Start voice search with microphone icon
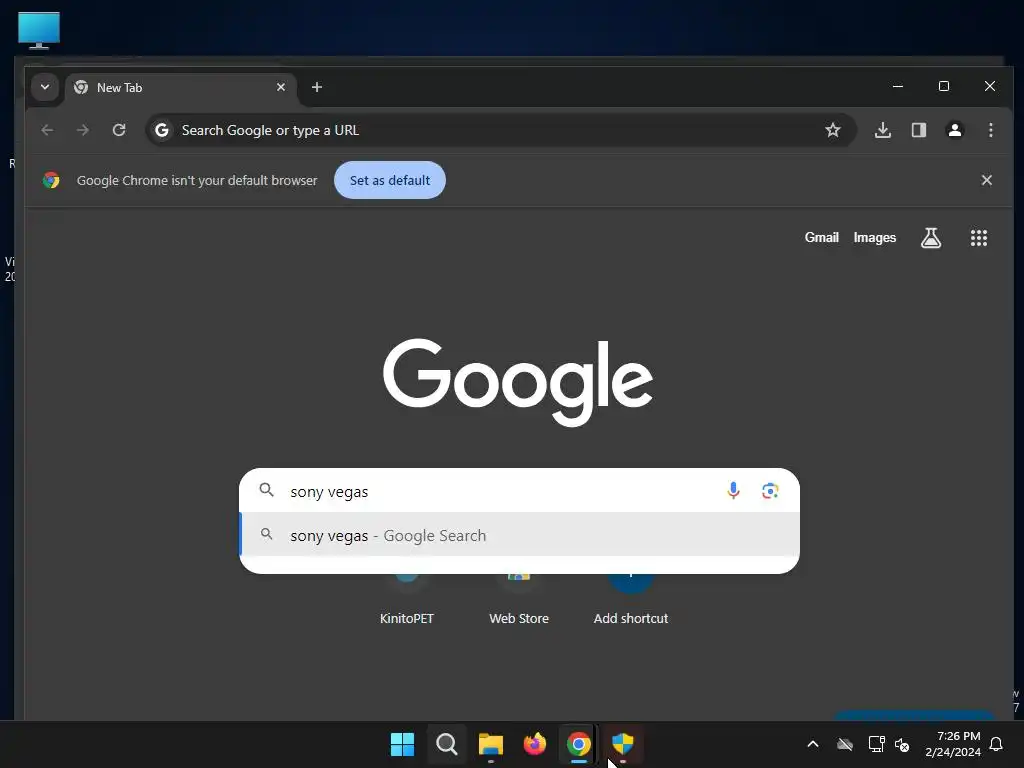This screenshot has width=1024, height=768. coord(733,490)
